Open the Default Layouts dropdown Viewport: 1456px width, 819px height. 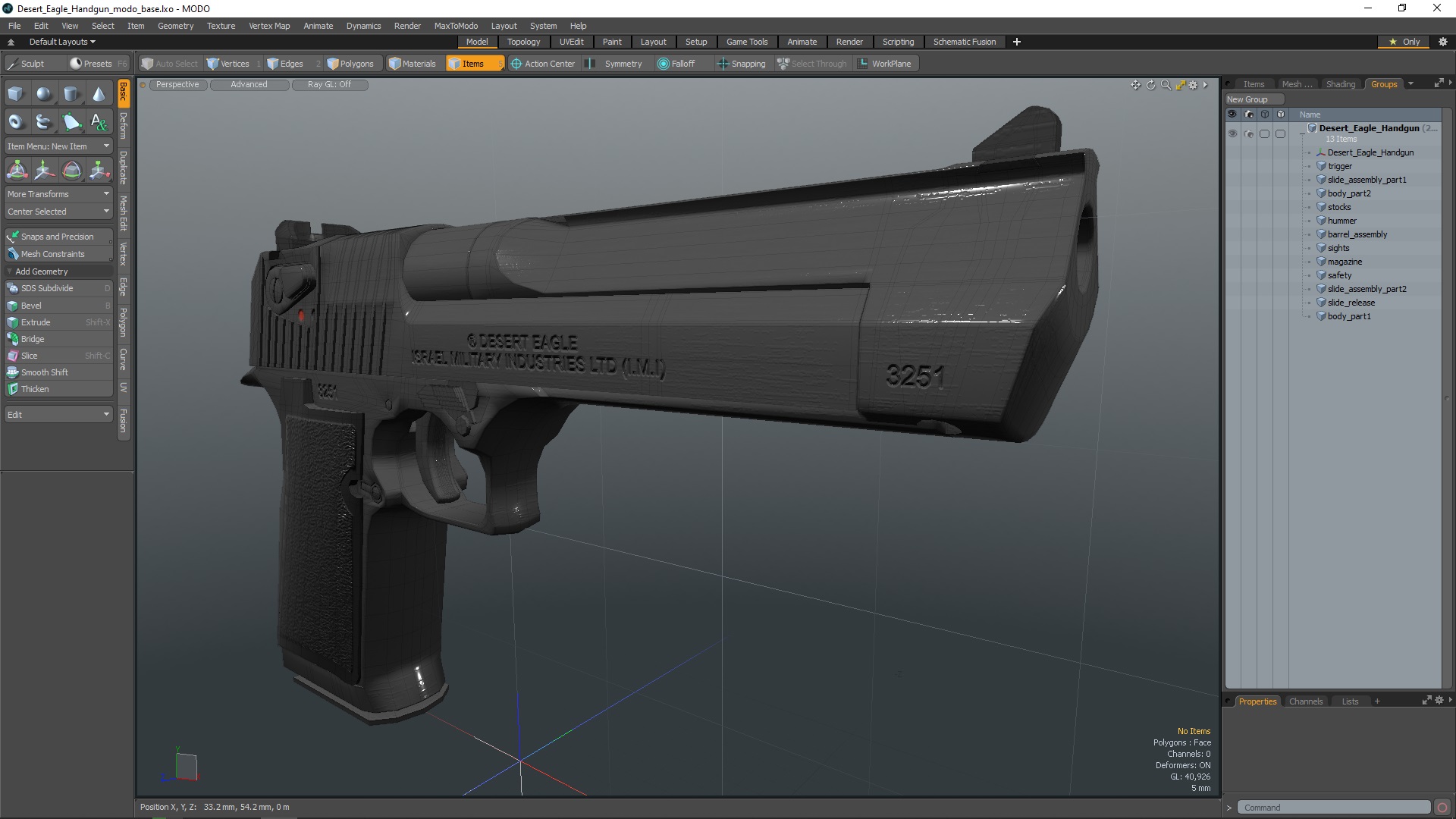point(62,42)
